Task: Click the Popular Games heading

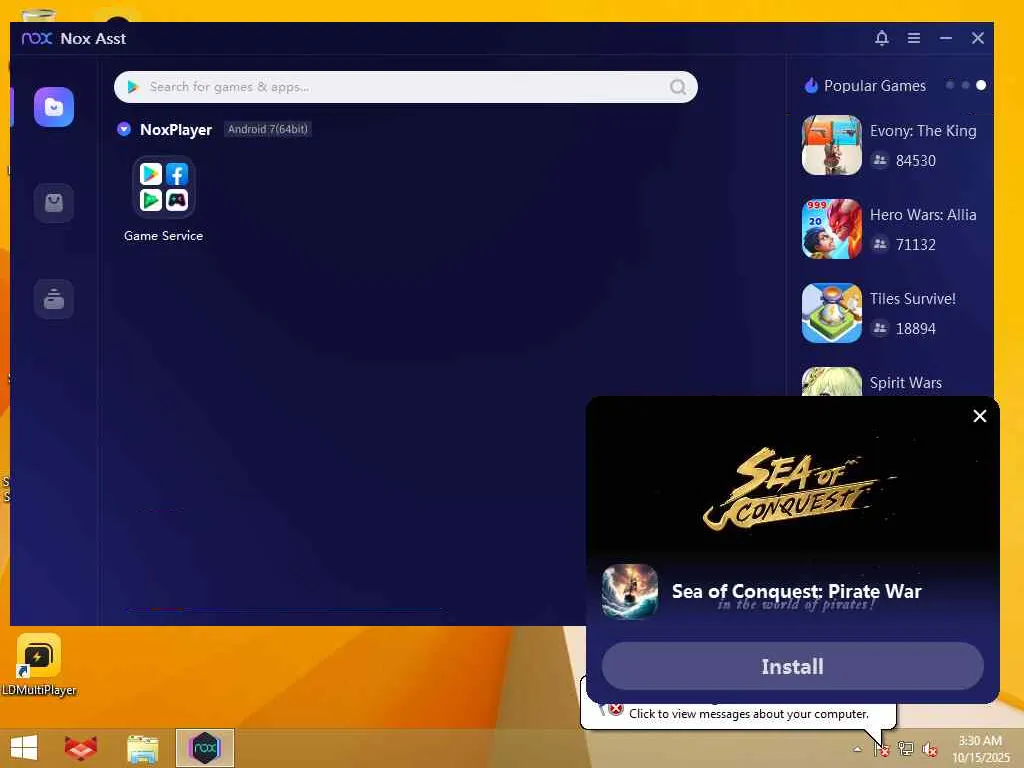Action: pyautogui.click(x=874, y=86)
